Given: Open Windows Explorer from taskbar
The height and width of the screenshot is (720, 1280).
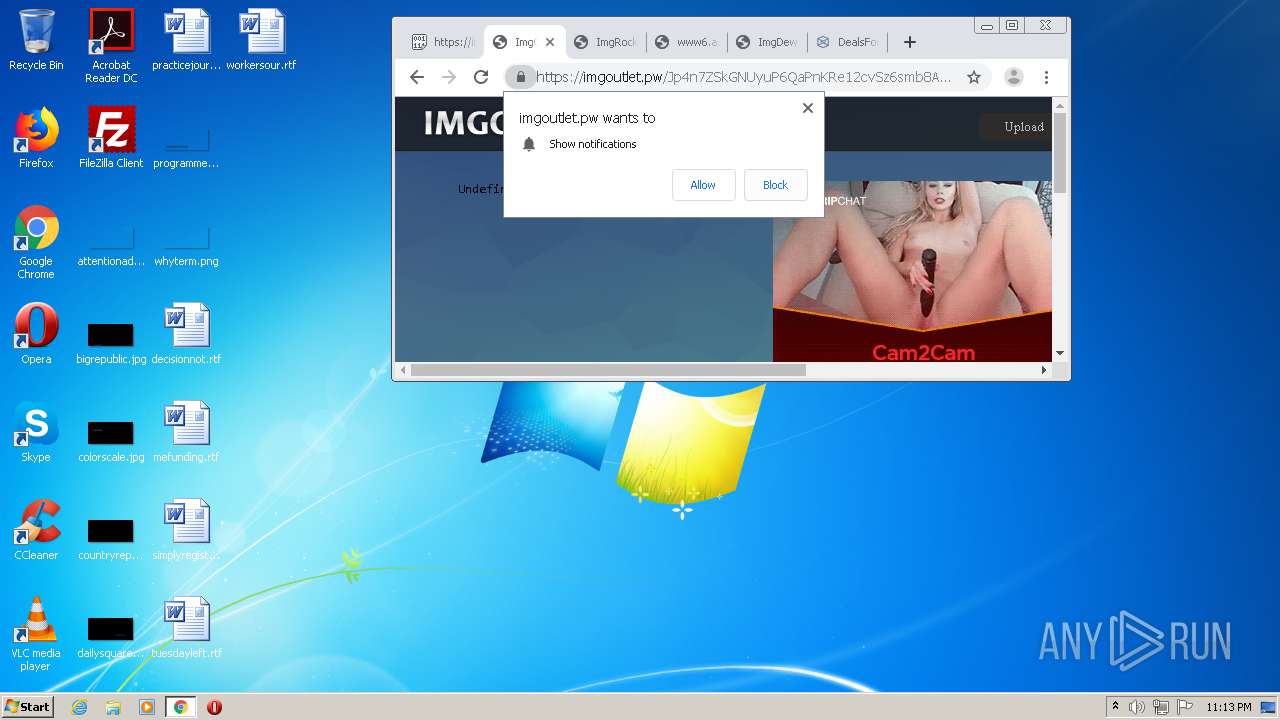Looking at the screenshot, I should click(113, 707).
